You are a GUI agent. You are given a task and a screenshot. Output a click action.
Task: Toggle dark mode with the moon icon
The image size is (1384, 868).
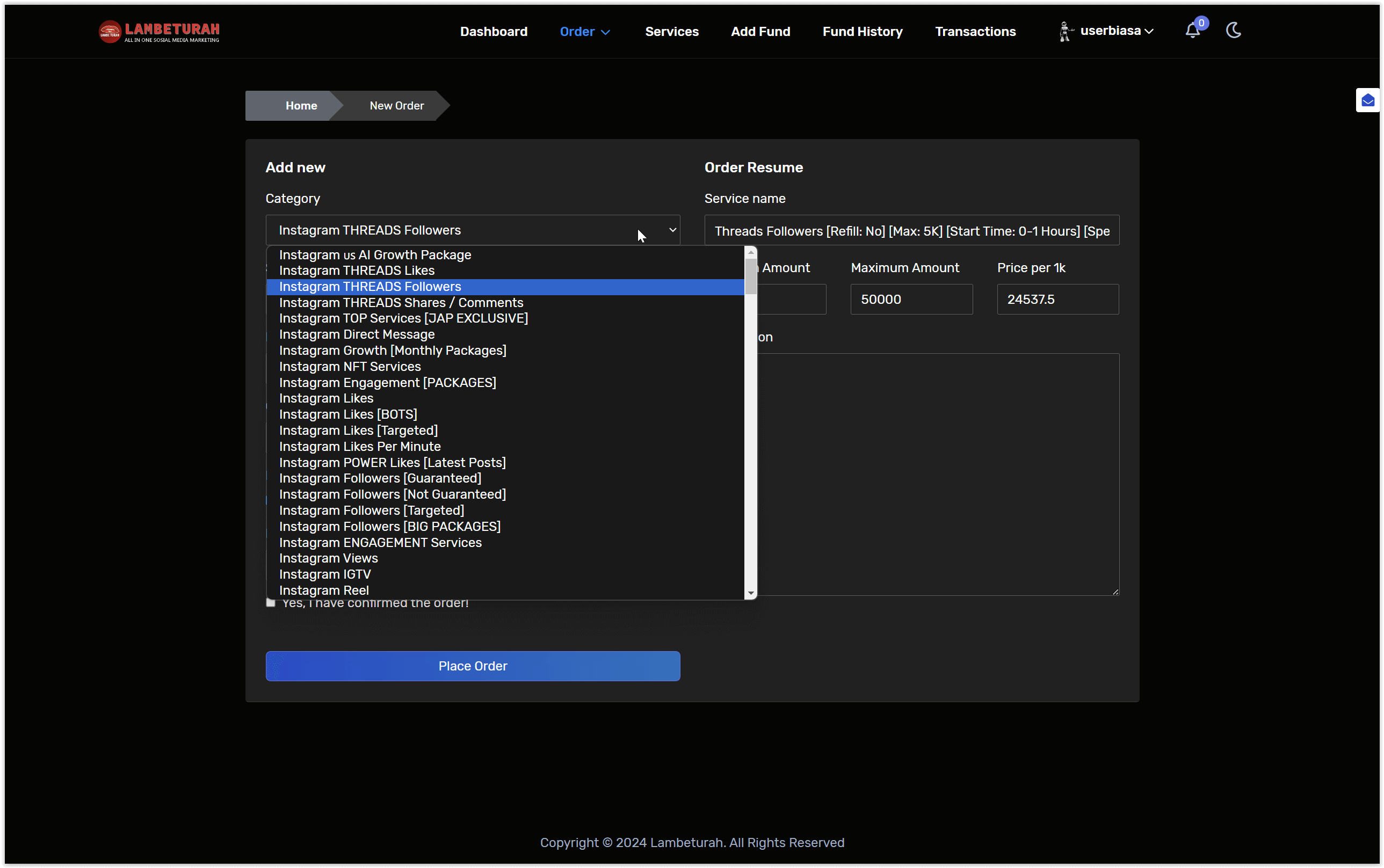coord(1234,31)
